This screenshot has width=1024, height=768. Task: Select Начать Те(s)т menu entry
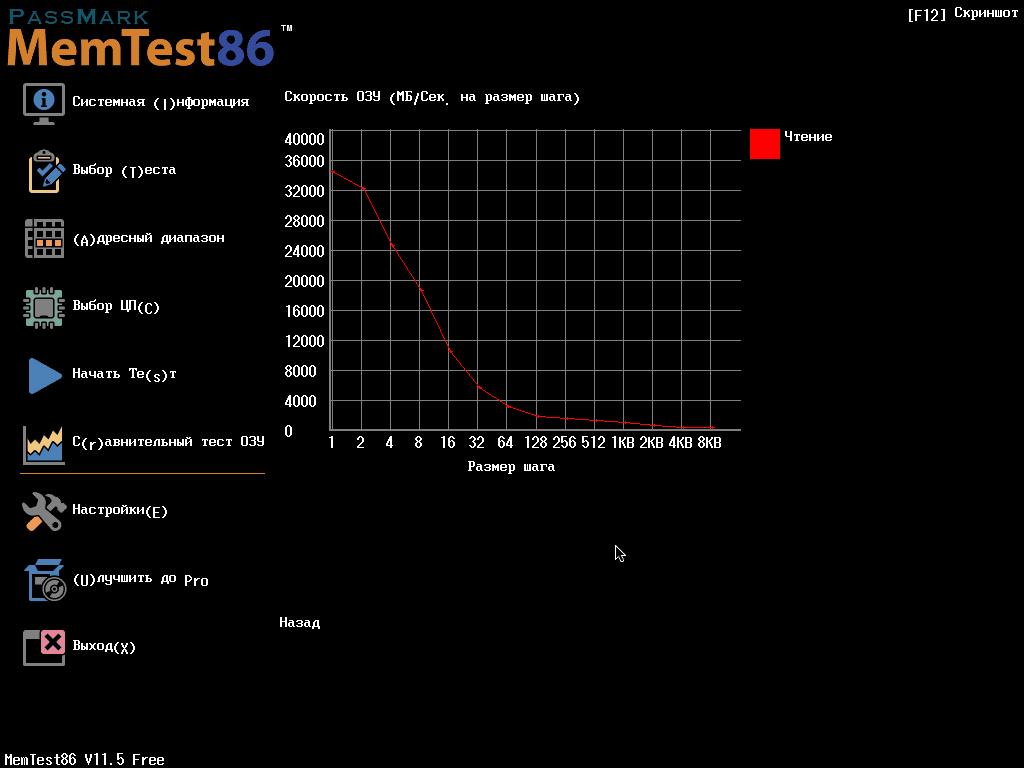124,374
